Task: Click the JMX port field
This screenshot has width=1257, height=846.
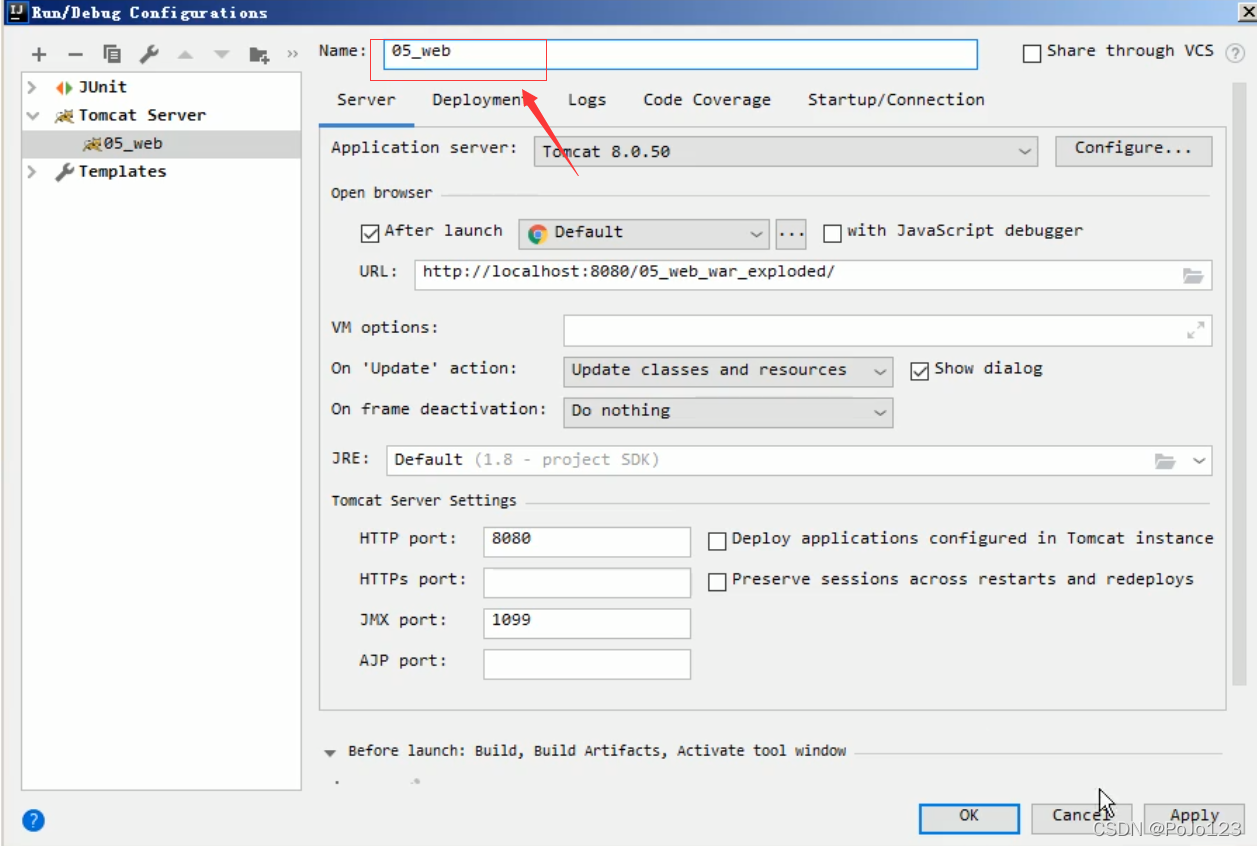Action: tap(587, 623)
